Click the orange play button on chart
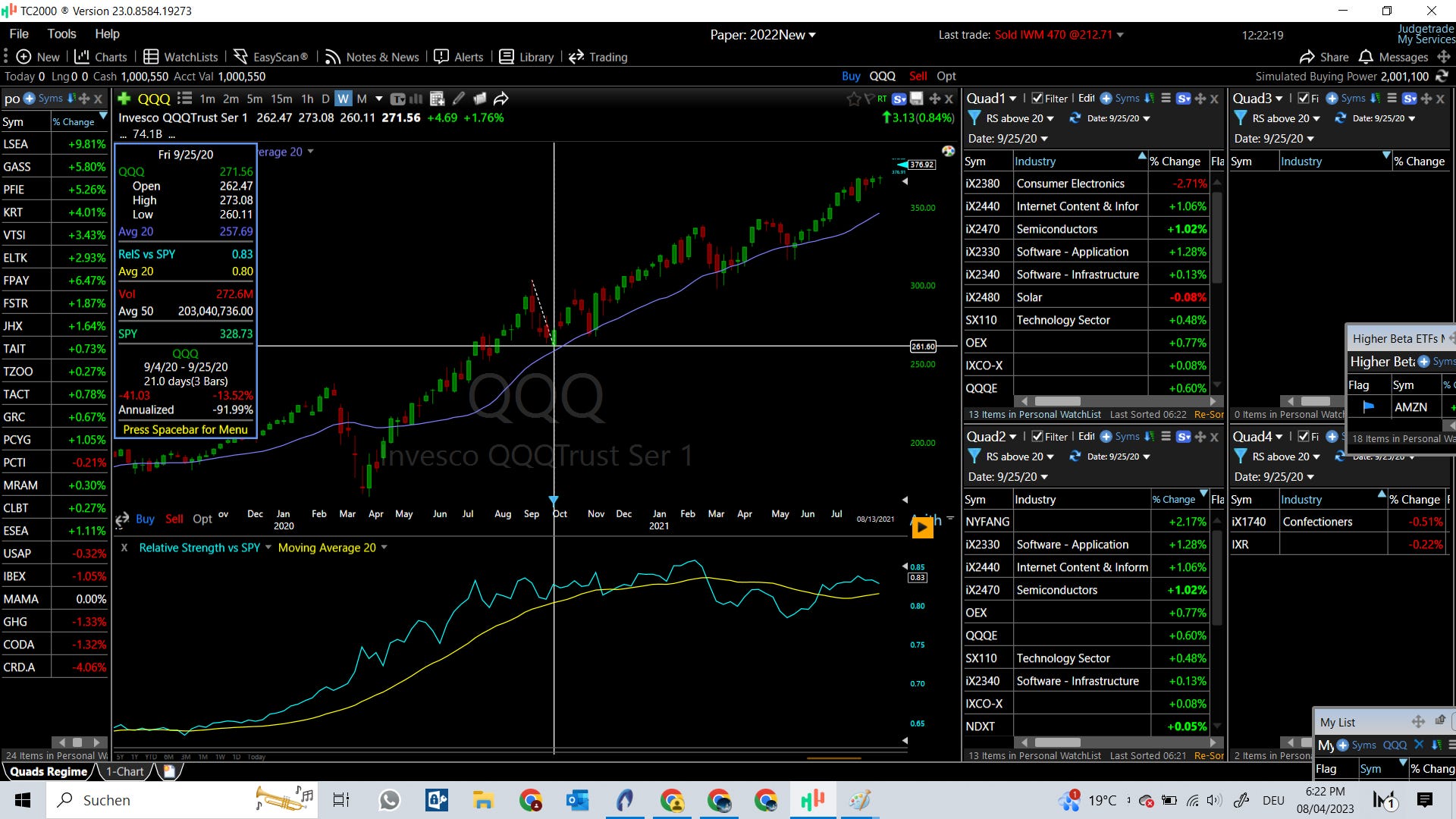Viewport: 1456px width, 819px height. click(922, 527)
